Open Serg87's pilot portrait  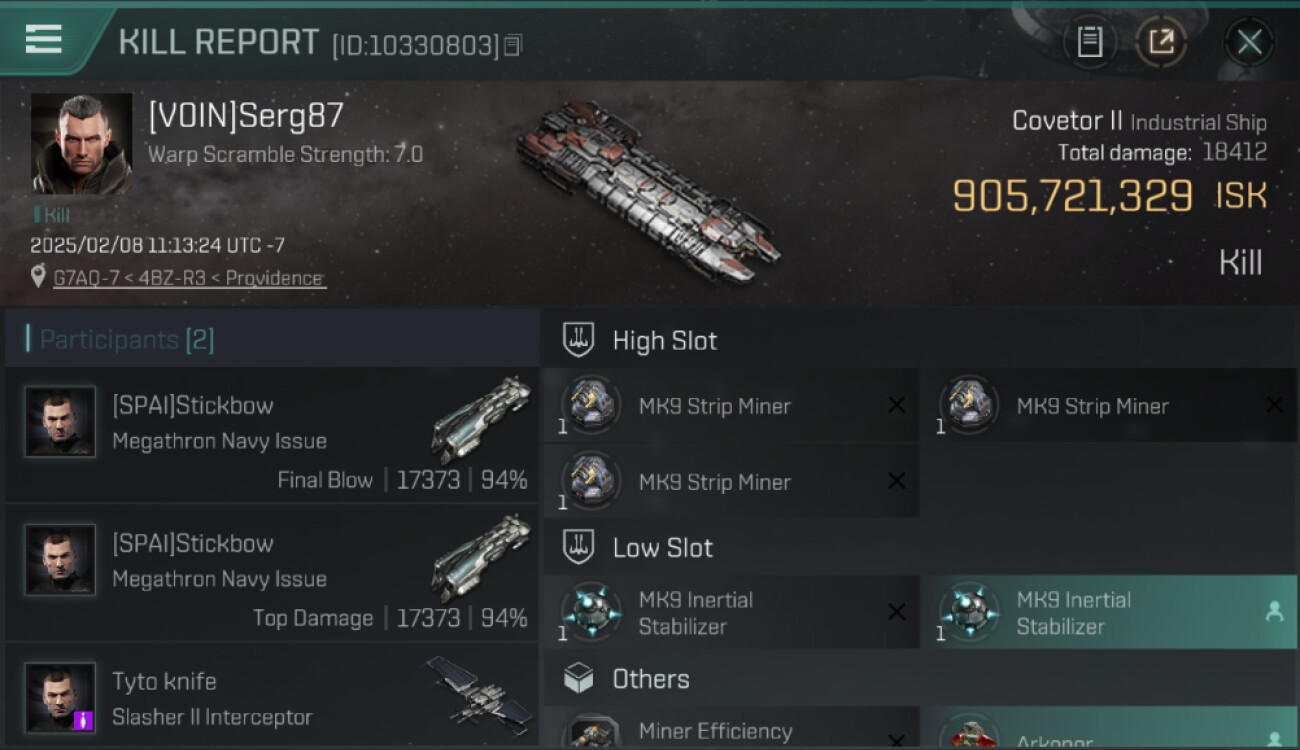tap(81, 144)
